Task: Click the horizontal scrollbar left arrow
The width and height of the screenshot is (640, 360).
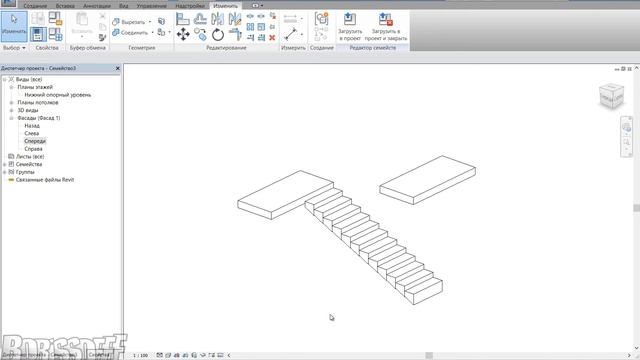Action: [229, 356]
